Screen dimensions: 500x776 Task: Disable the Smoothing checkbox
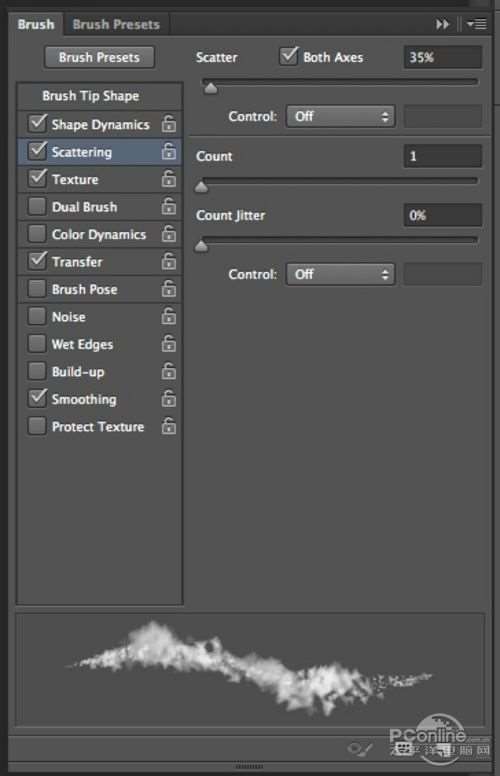pyautogui.click(x=37, y=398)
